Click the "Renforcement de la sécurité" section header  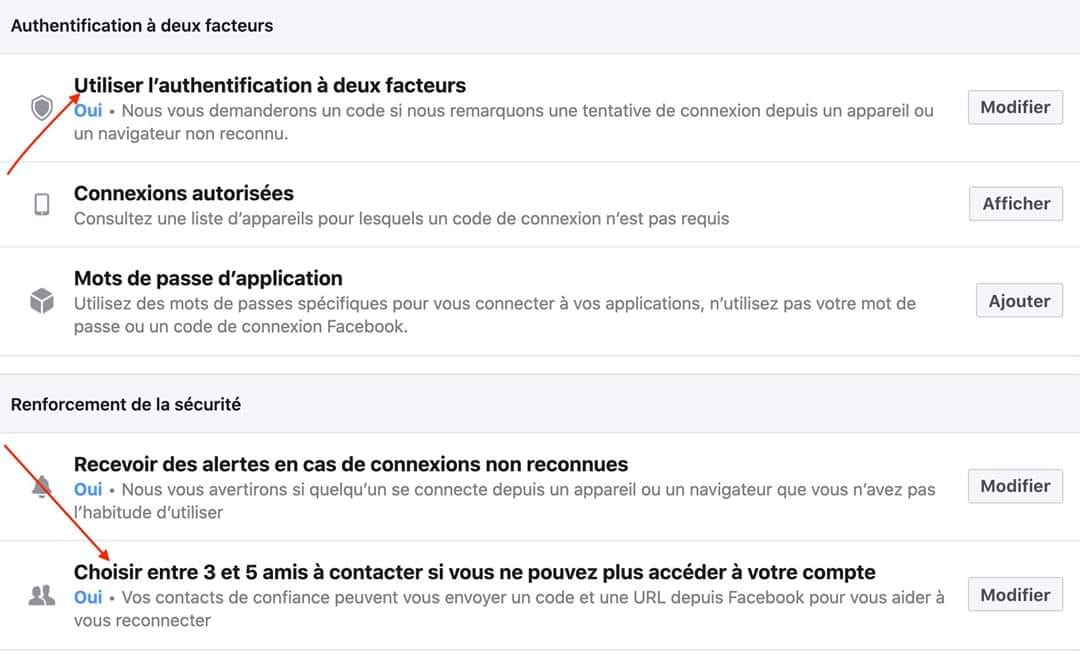point(126,405)
